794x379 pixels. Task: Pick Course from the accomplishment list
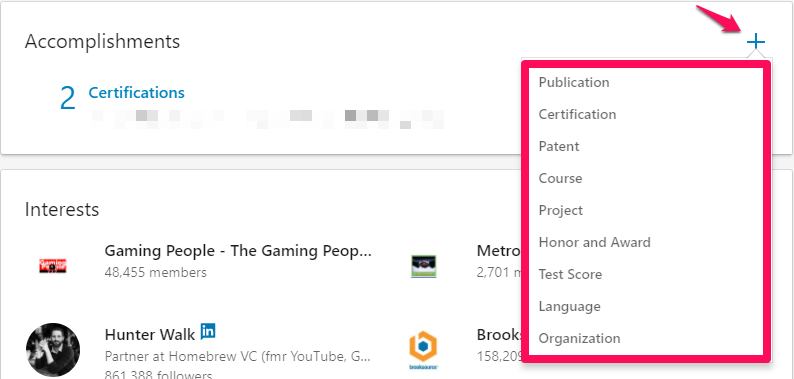[561, 178]
